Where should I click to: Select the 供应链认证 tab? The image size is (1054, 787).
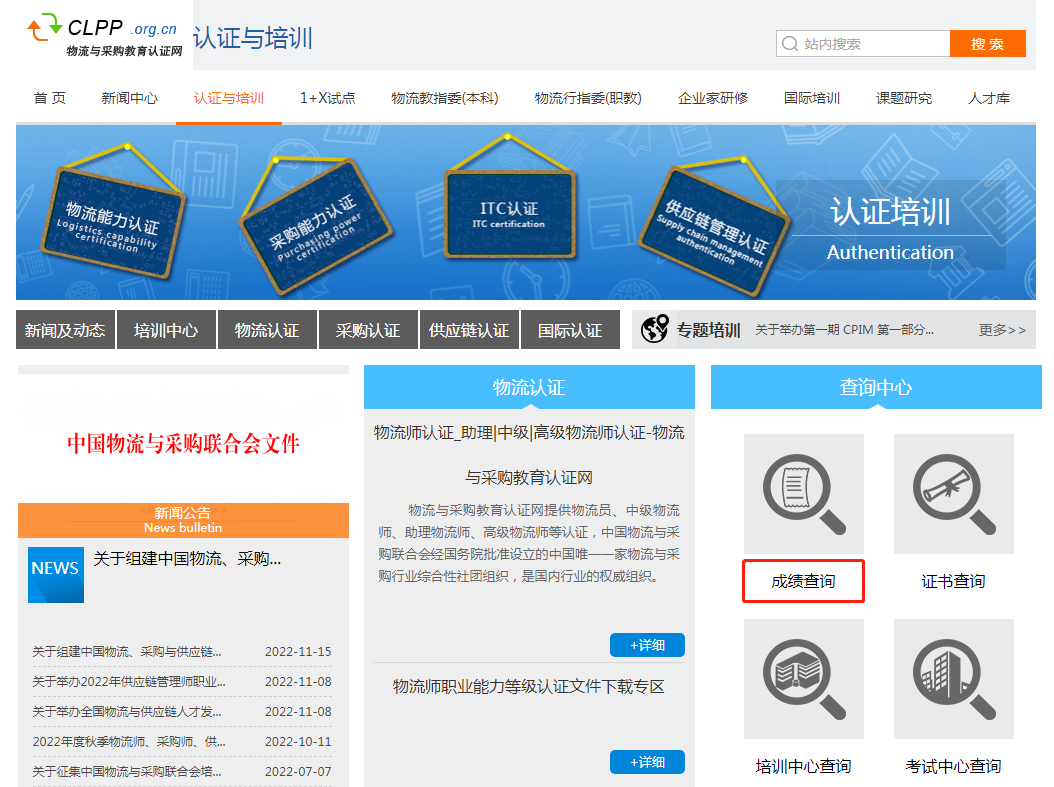[x=469, y=329]
